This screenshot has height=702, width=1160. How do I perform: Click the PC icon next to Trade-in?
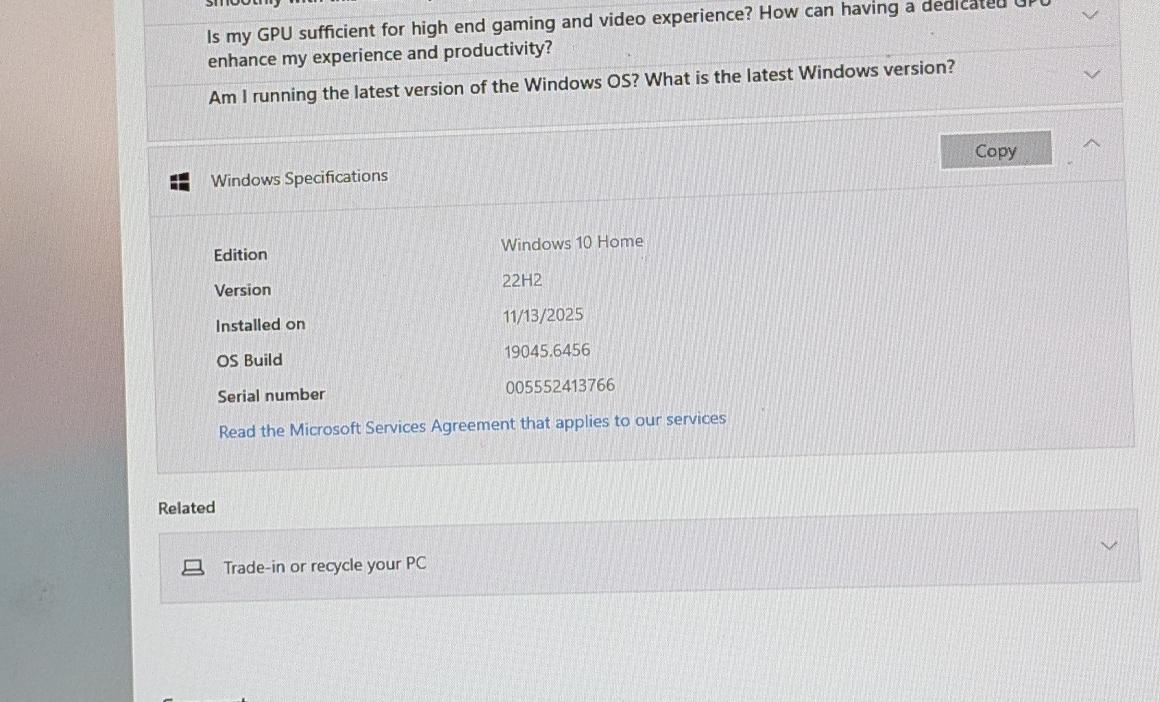click(x=192, y=568)
